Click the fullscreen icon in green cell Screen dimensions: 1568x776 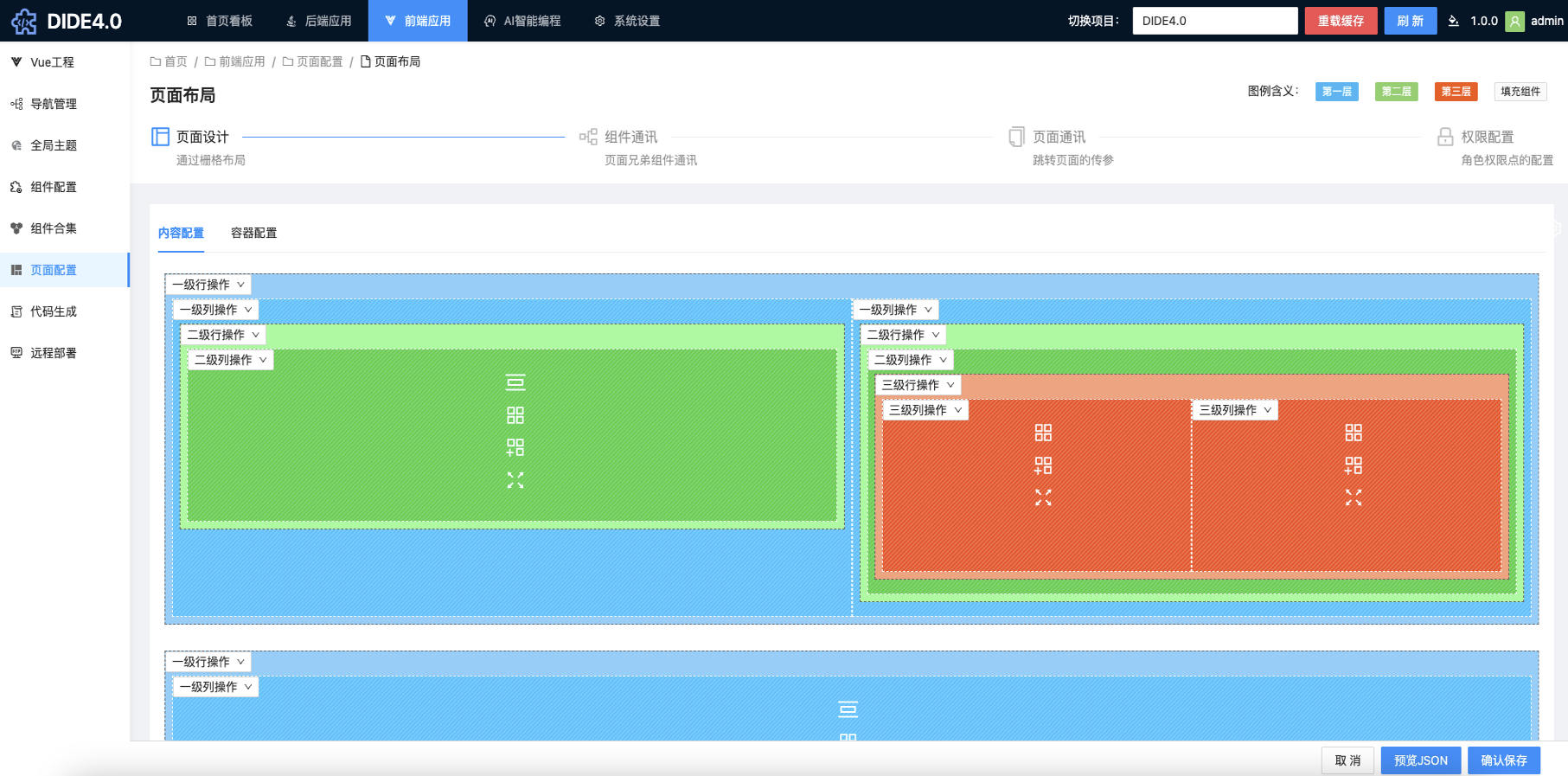(515, 480)
